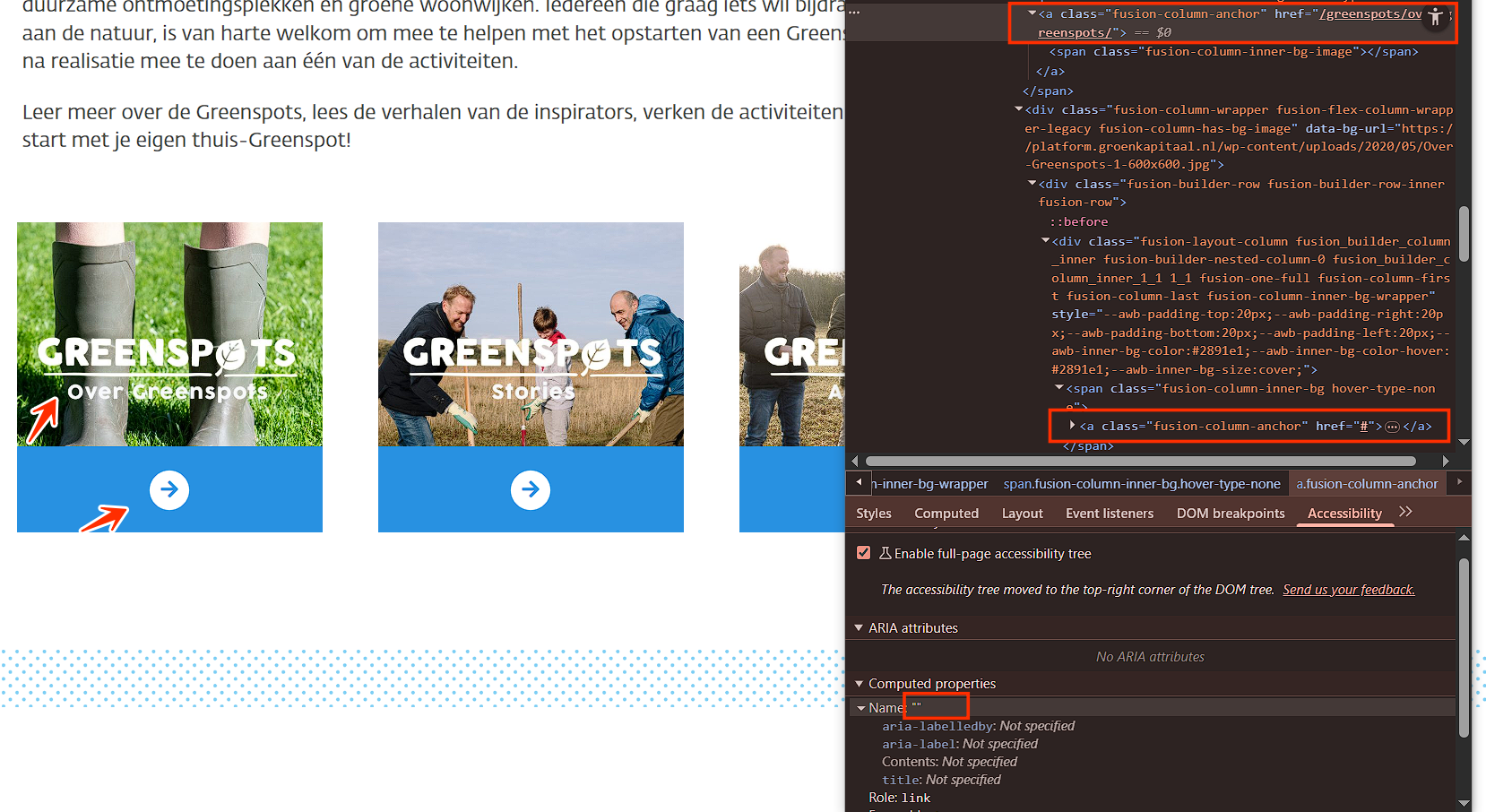This screenshot has width=1486, height=812.
Task: Show more DevTools tabs with double chevron
Action: 1405,512
